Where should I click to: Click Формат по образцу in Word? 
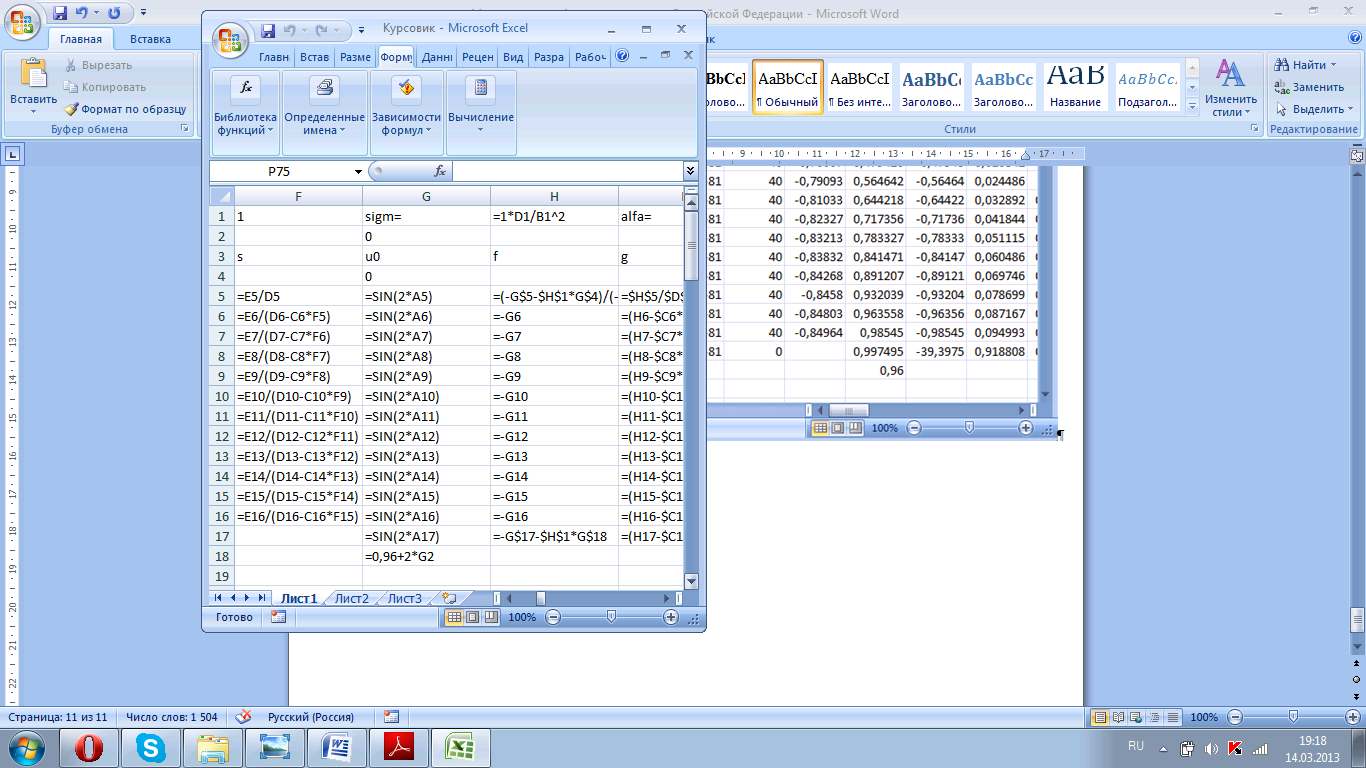pyautogui.click(x=125, y=109)
